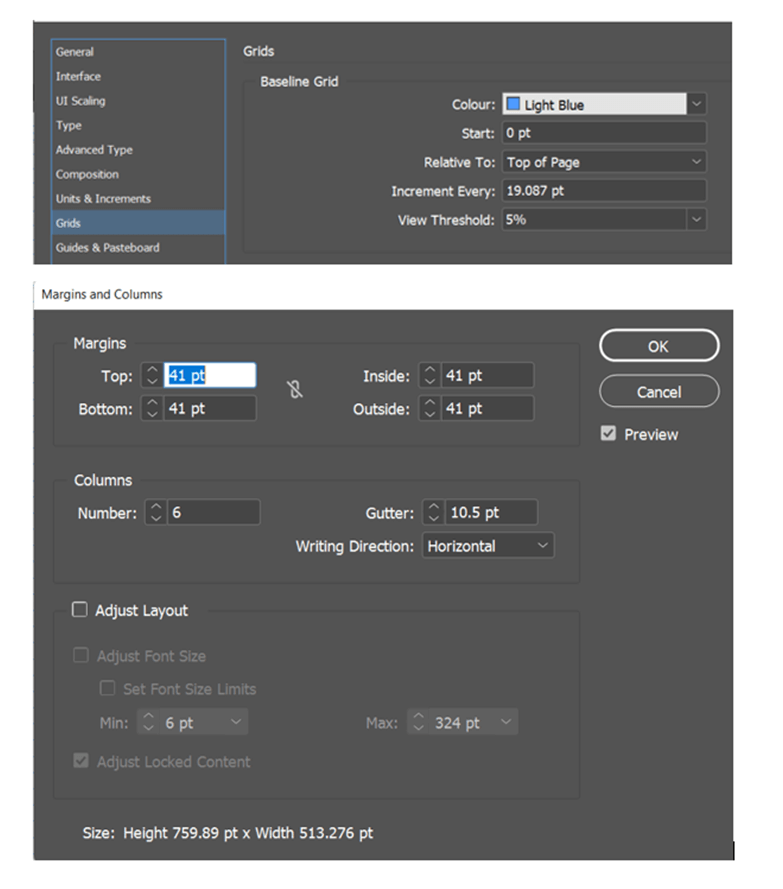Click the View Threshold value field
Image resolution: width=783 pixels, height=889 pixels.
595,219
